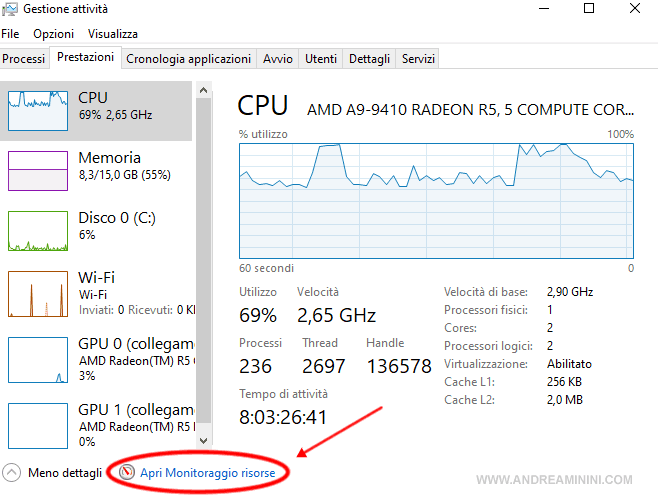Open Apri Monitoraggio risorse link
This screenshot has height=496, width=658.
pos(207,473)
